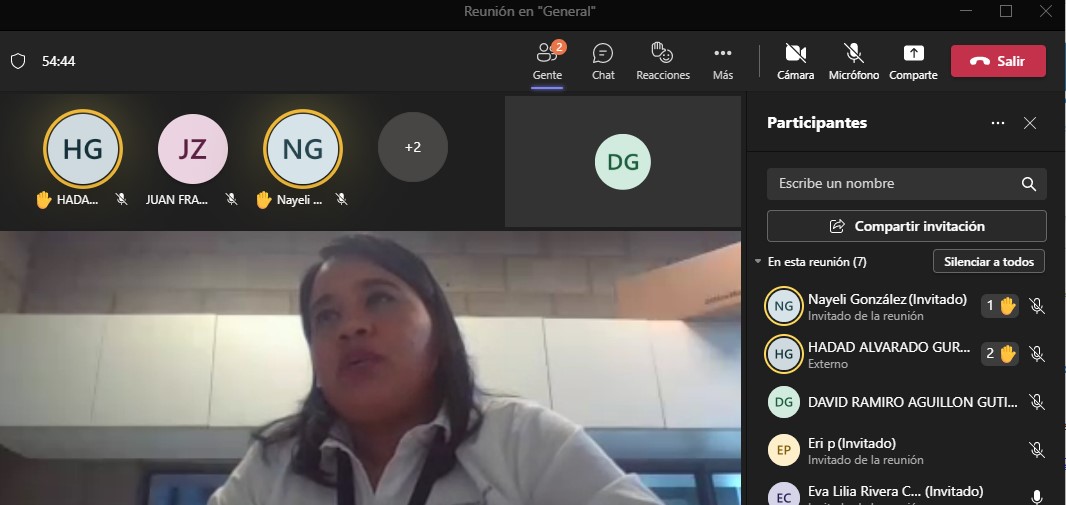Show the +2 additional participants

[x=413, y=147]
